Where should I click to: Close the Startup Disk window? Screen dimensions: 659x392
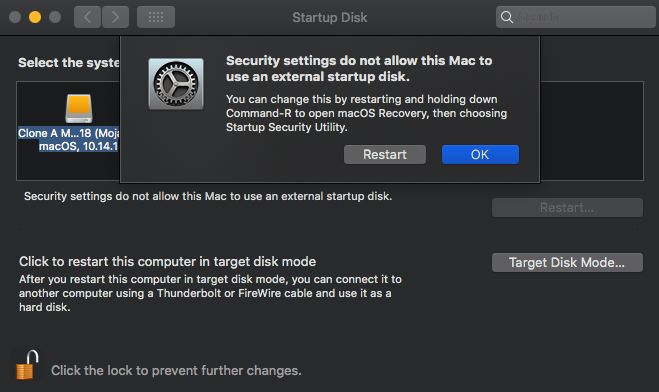[x=15, y=17]
